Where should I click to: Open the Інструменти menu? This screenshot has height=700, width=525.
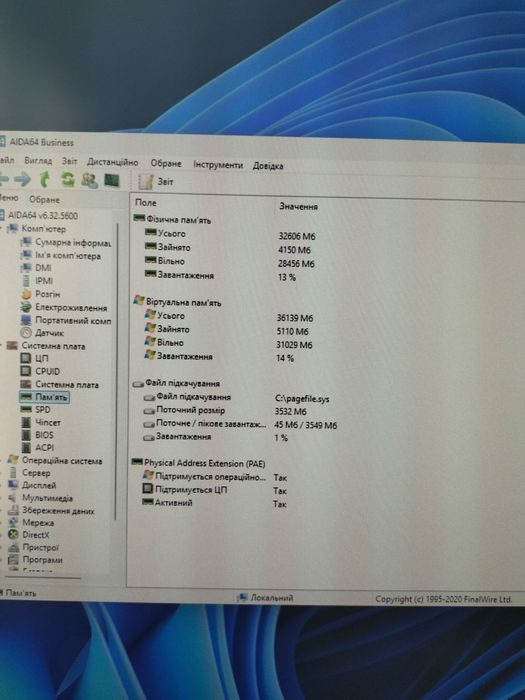218,165
